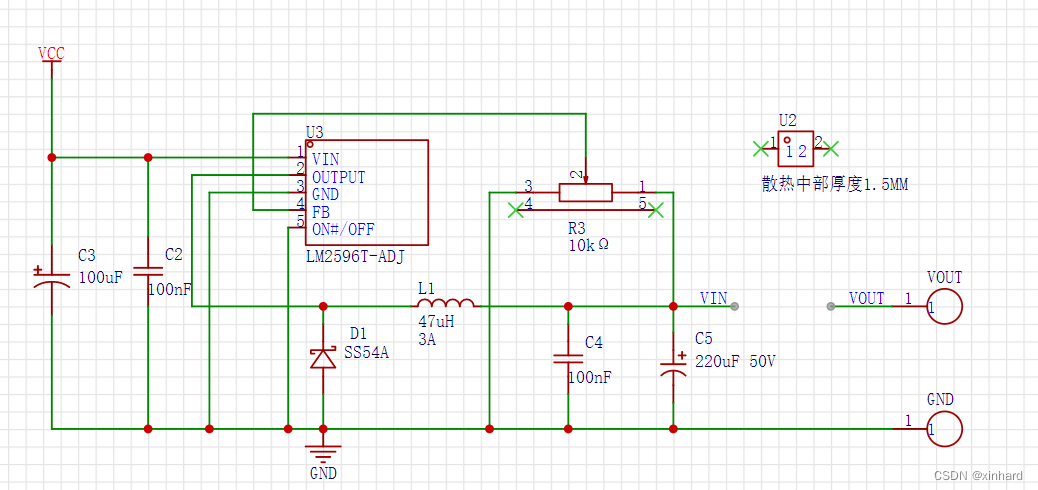1038x490 pixels.
Task: Click the 100nF value of C2
Action: (168, 289)
